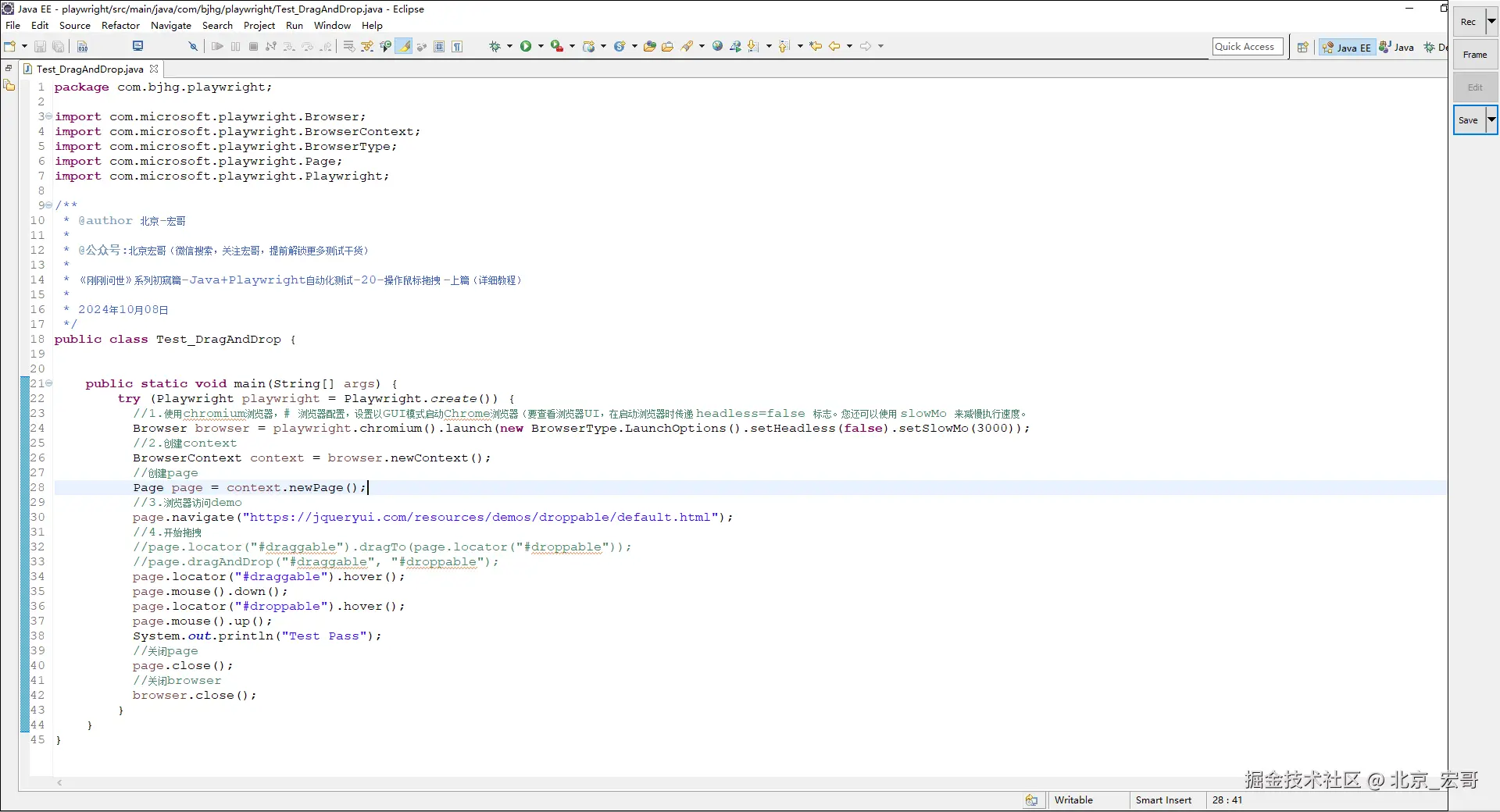Click the Save disk icon in toolbar
Screen dimensions: 1500x812
[41, 47]
